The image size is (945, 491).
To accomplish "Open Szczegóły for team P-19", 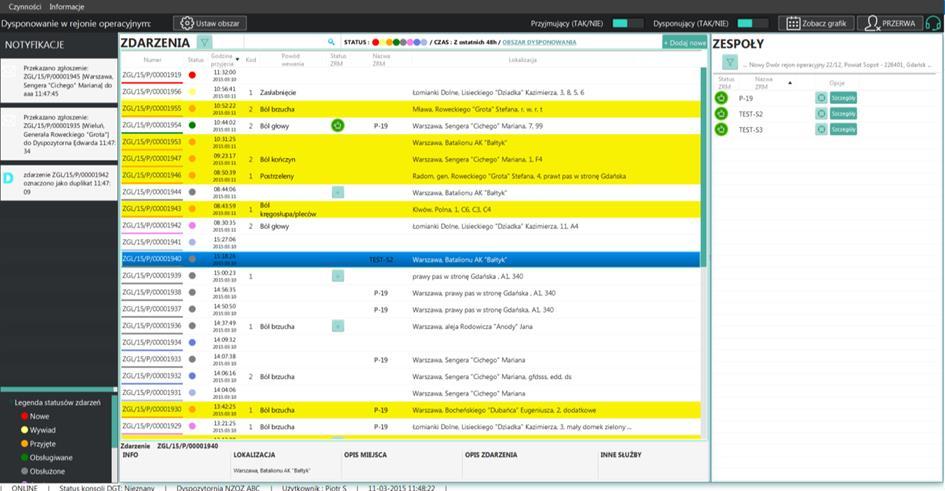I will coord(843,98).
